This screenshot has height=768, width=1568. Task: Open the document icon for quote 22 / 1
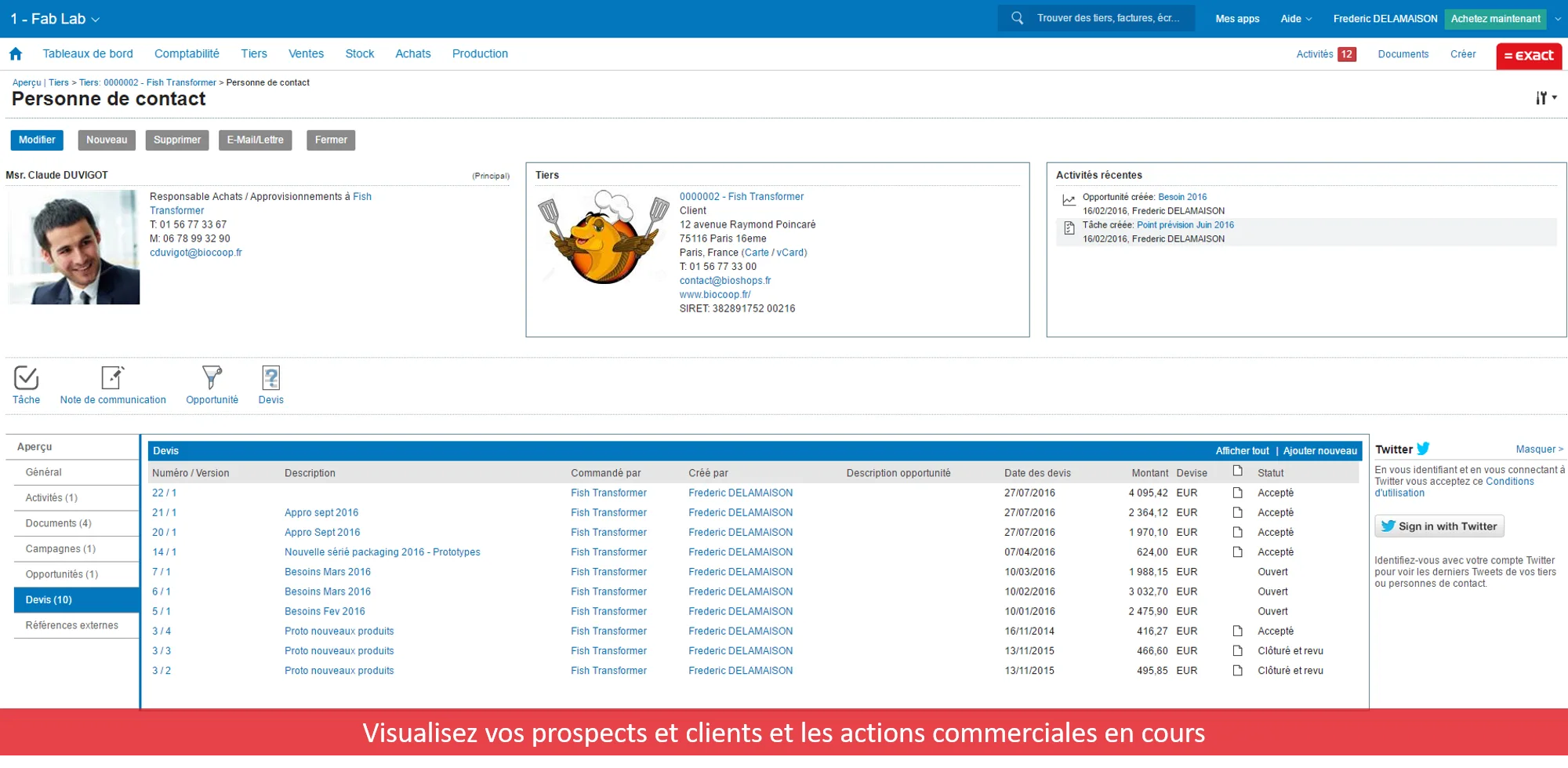1237,493
